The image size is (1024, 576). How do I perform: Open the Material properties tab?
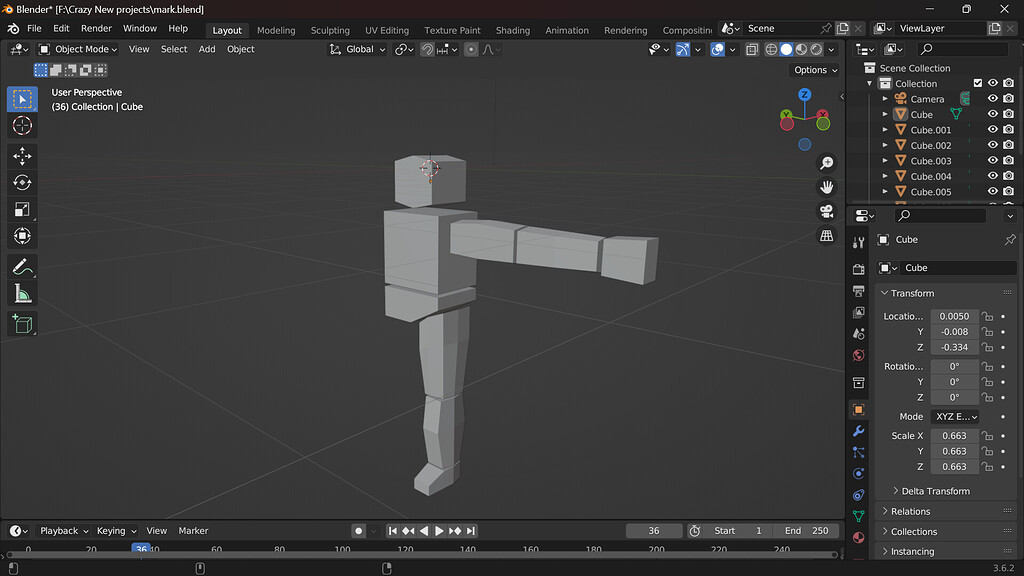tap(859, 537)
